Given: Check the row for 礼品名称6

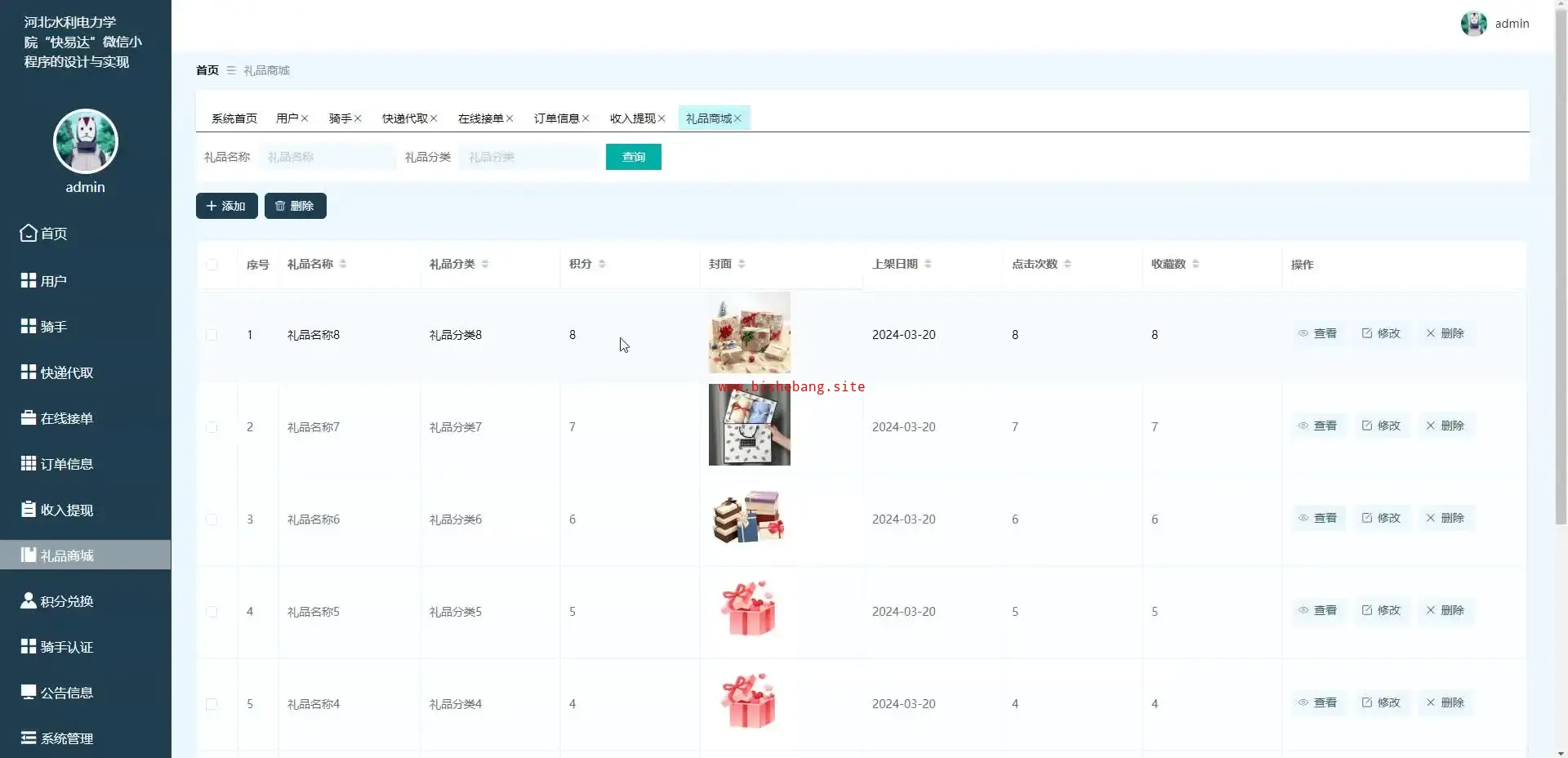Looking at the screenshot, I should point(212,519).
